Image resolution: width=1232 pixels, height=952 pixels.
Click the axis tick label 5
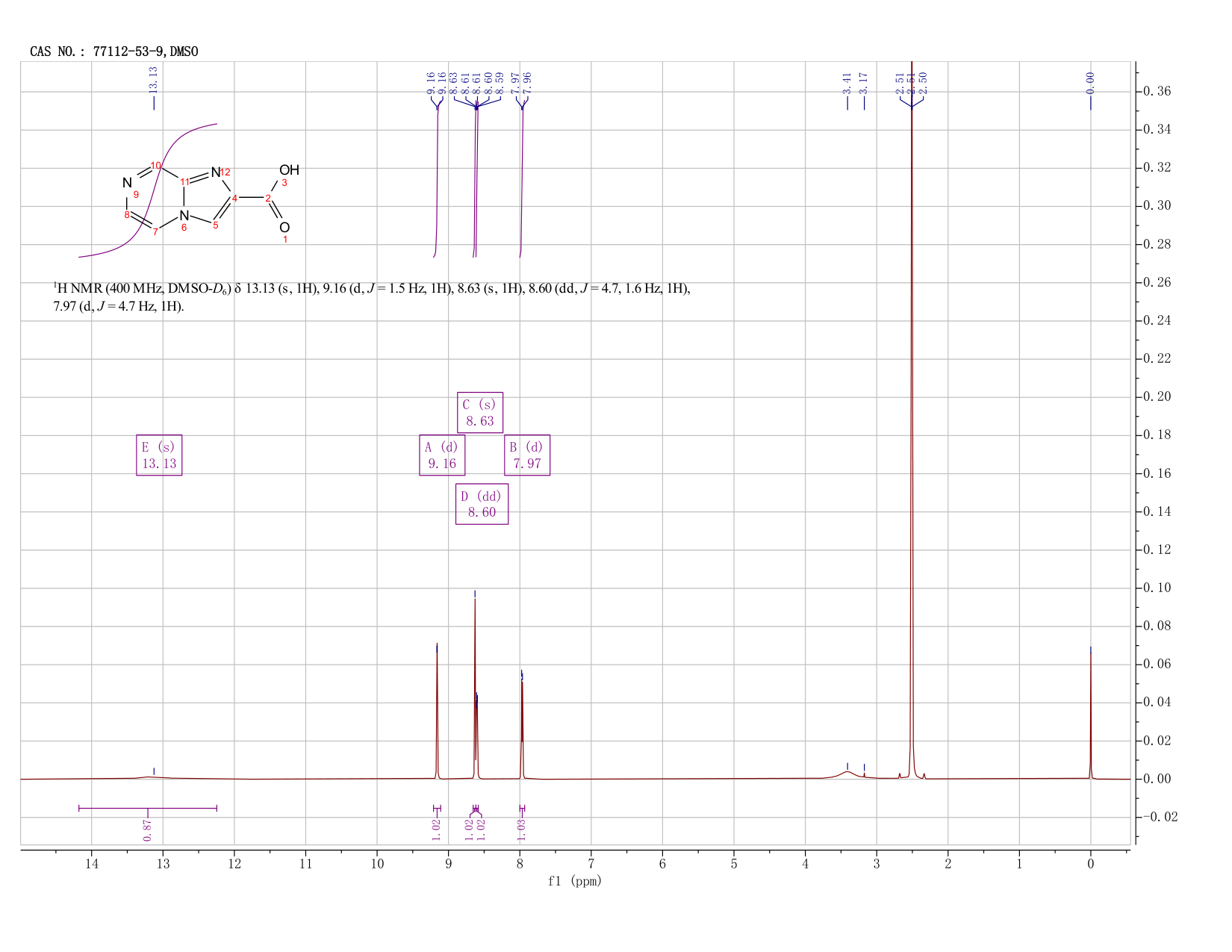(734, 865)
